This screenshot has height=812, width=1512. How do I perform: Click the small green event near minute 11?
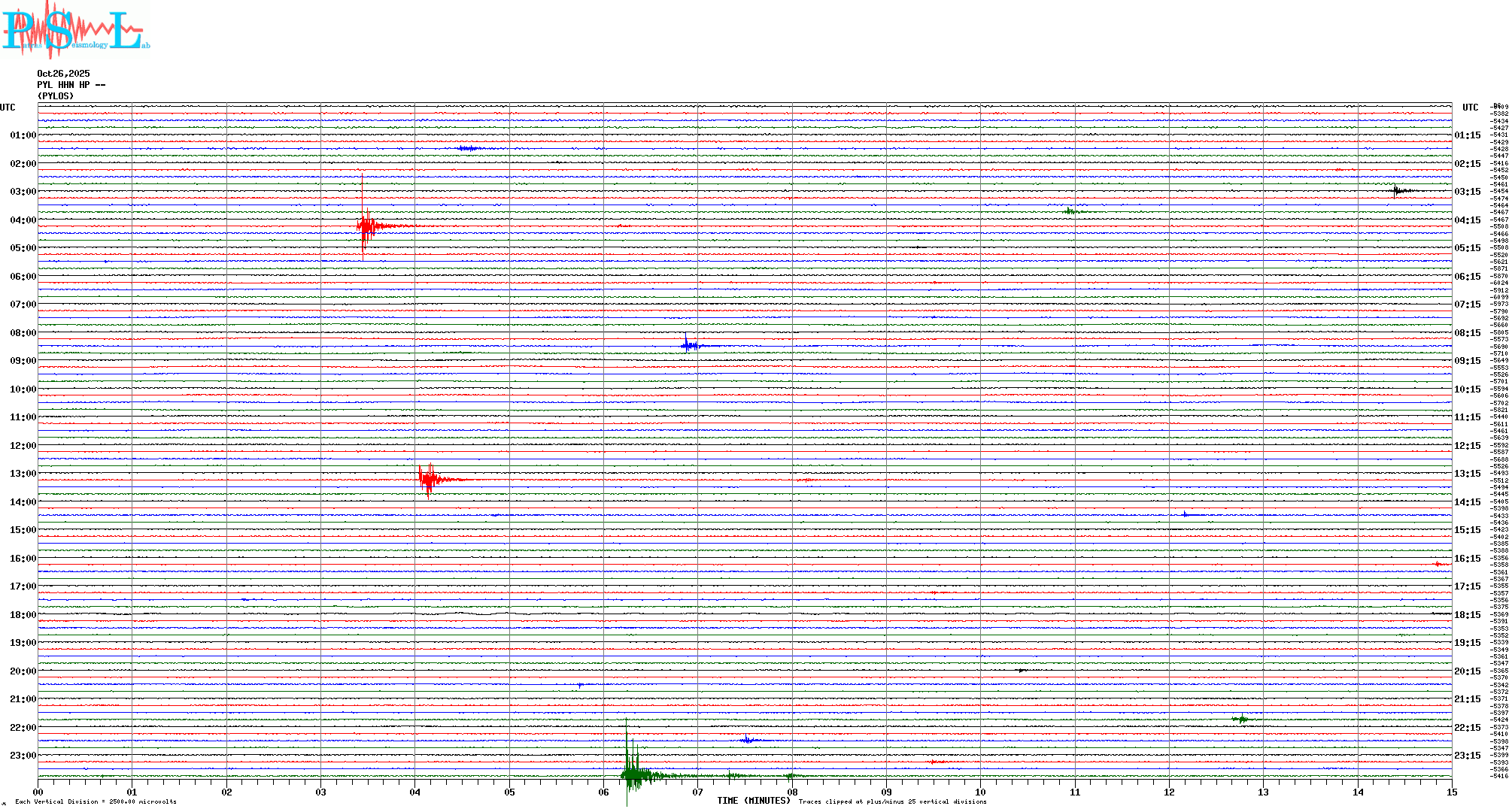(1071, 211)
